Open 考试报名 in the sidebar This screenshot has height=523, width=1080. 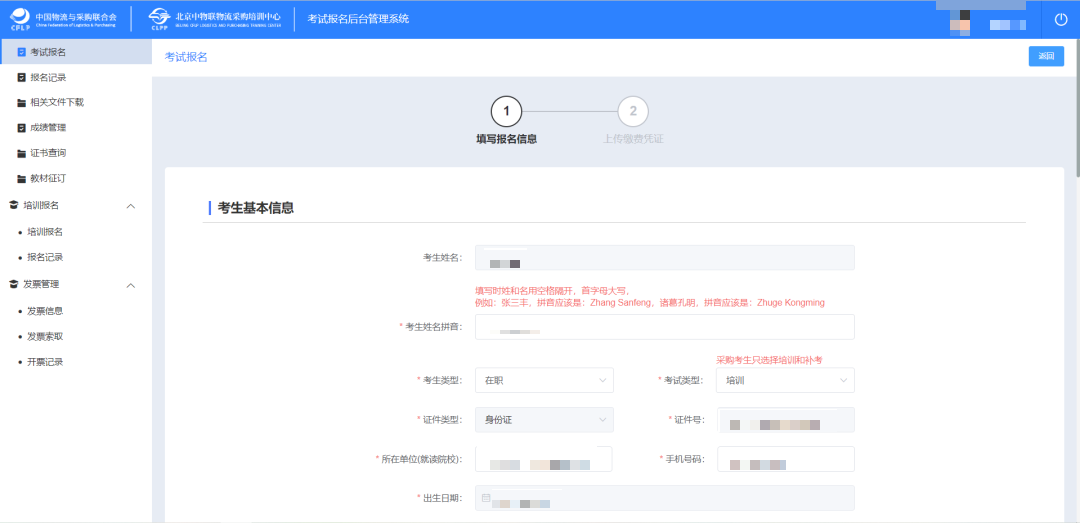(76, 52)
